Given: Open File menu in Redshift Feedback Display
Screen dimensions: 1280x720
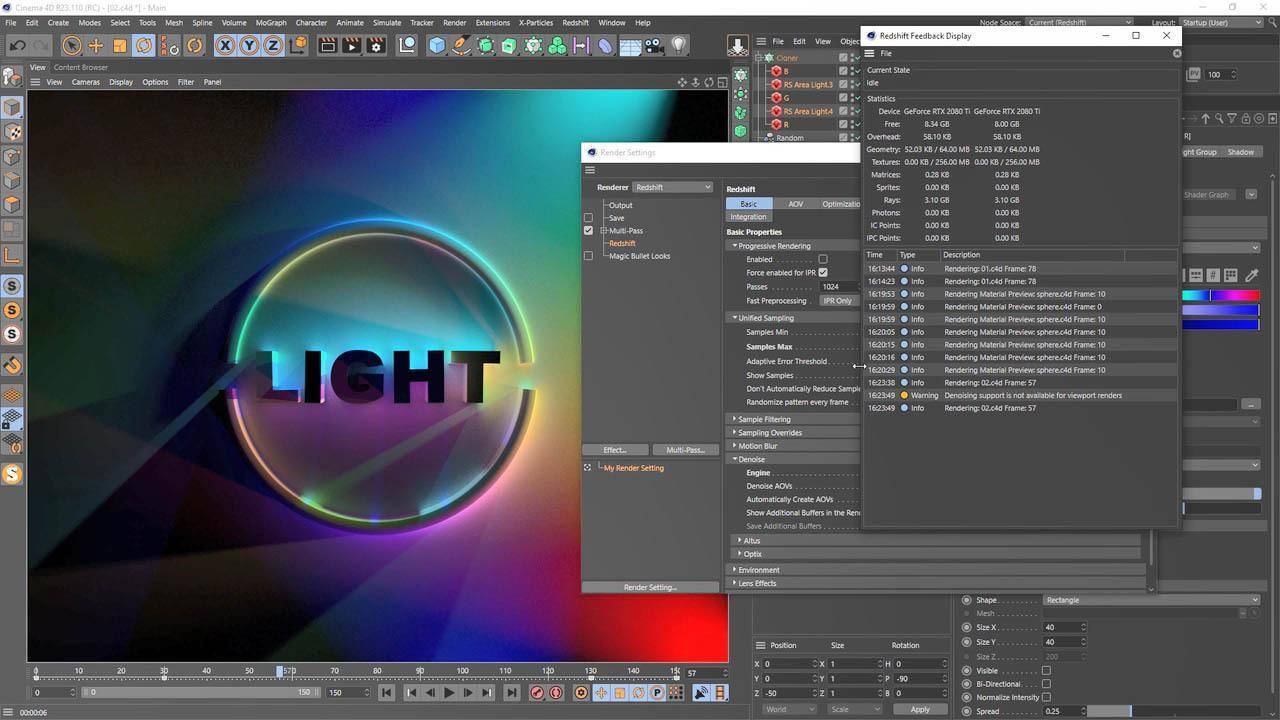Looking at the screenshot, I should 886,53.
